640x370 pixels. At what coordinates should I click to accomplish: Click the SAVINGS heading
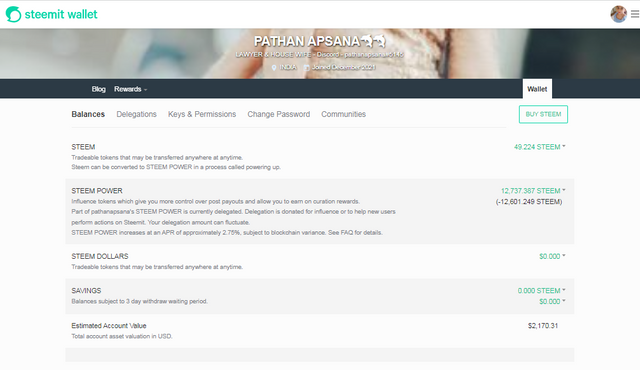(x=86, y=290)
